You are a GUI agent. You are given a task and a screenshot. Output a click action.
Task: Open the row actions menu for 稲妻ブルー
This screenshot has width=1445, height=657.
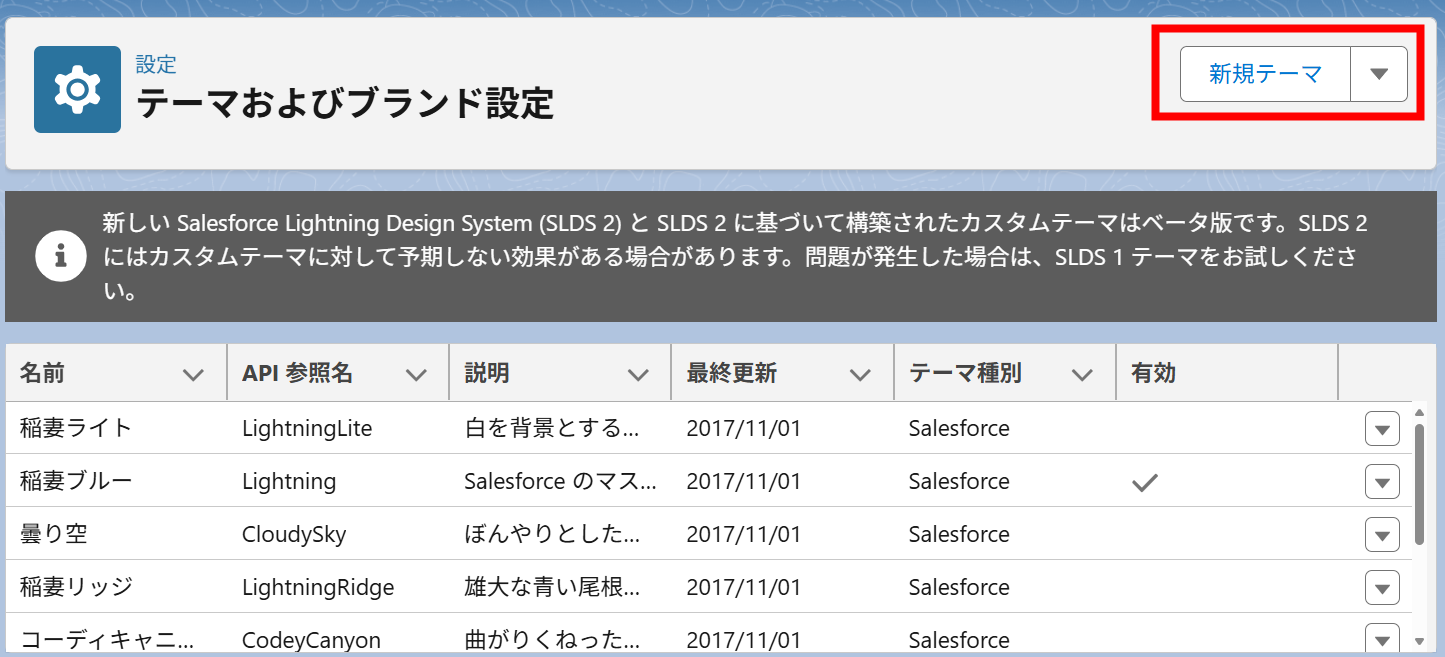(x=1381, y=481)
